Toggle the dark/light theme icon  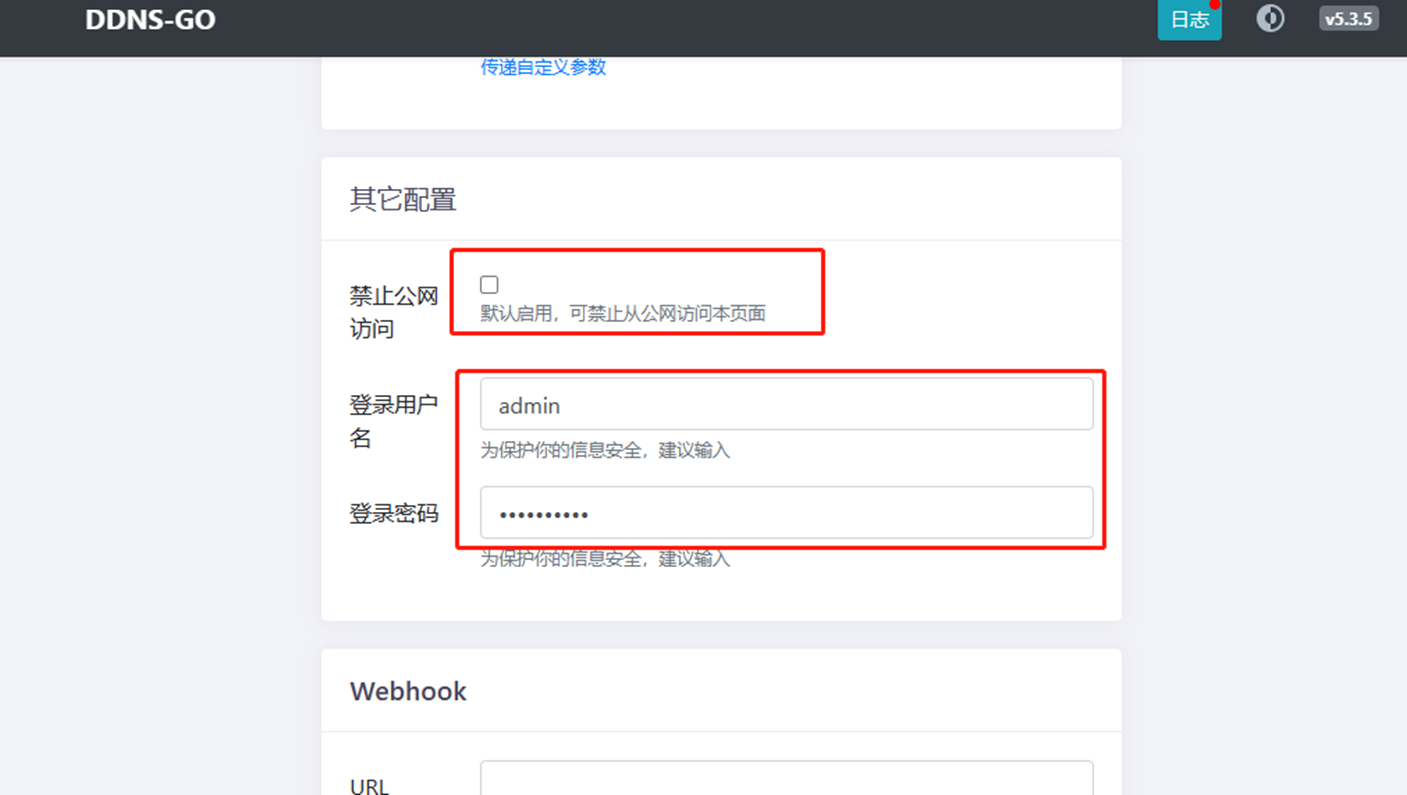pyautogui.click(x=1270, y=19)
